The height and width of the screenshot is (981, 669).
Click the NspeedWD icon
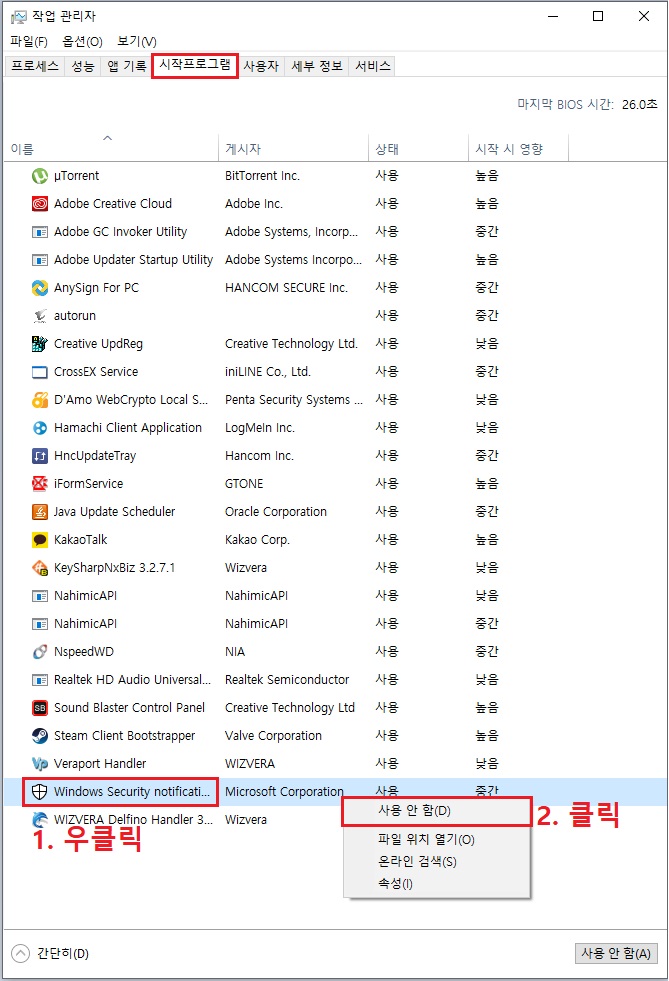39,652
